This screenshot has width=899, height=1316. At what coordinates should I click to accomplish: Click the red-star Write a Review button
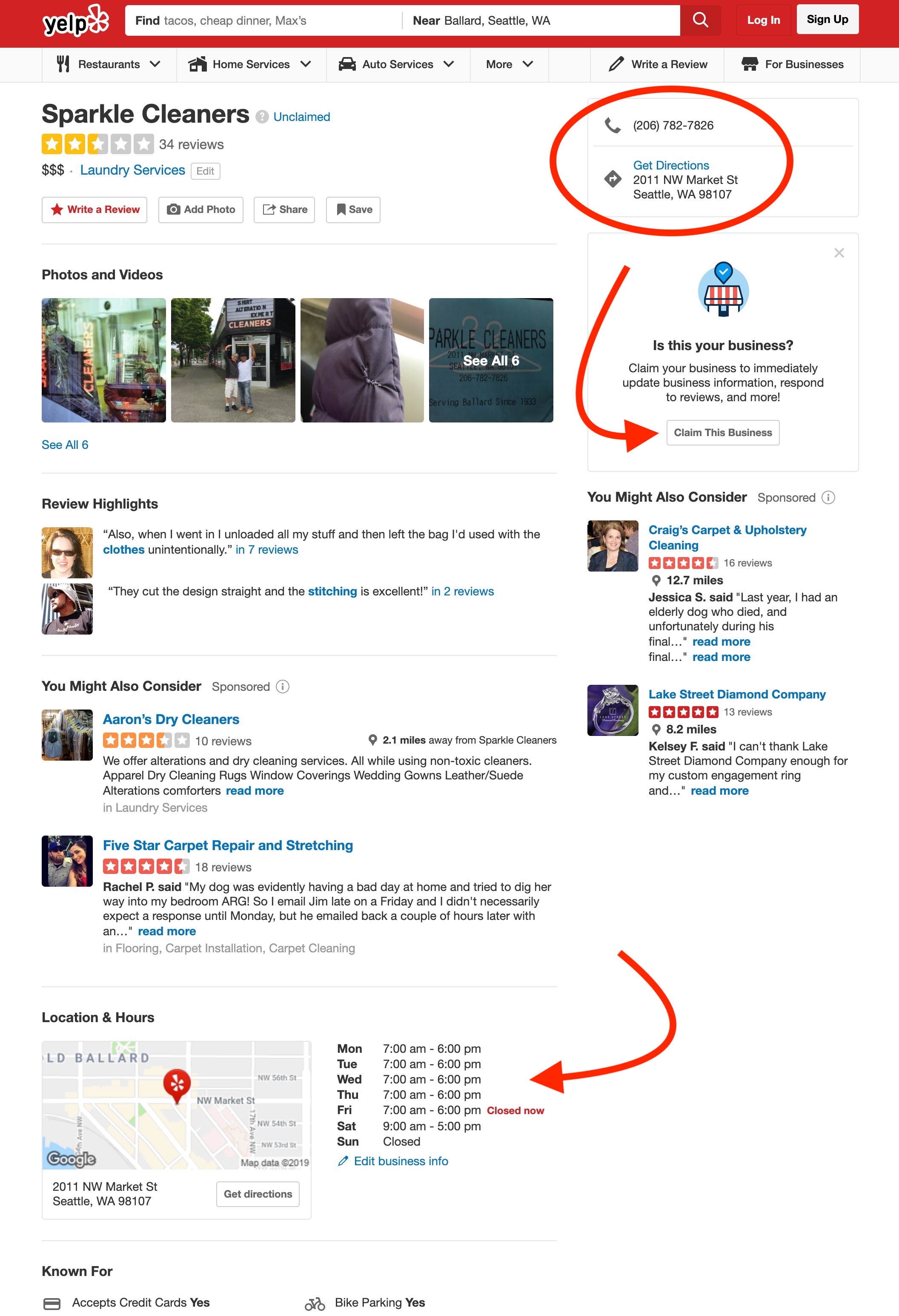[94, 210]
